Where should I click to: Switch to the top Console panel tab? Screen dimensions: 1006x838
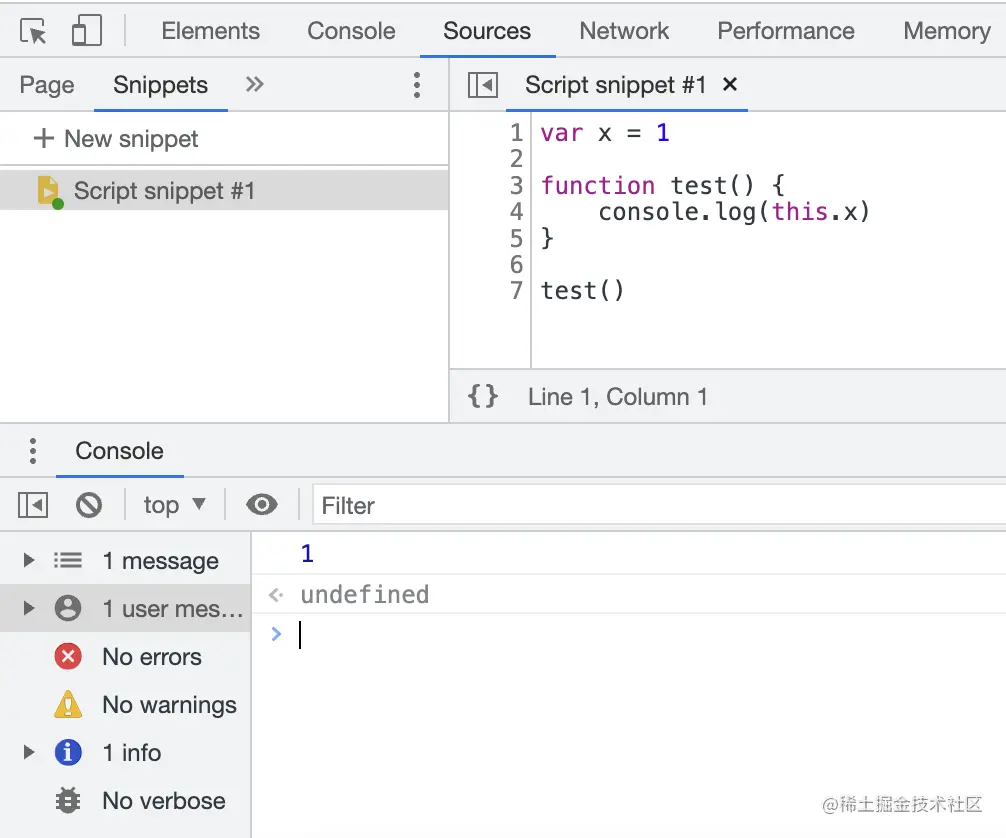(351, 31)
